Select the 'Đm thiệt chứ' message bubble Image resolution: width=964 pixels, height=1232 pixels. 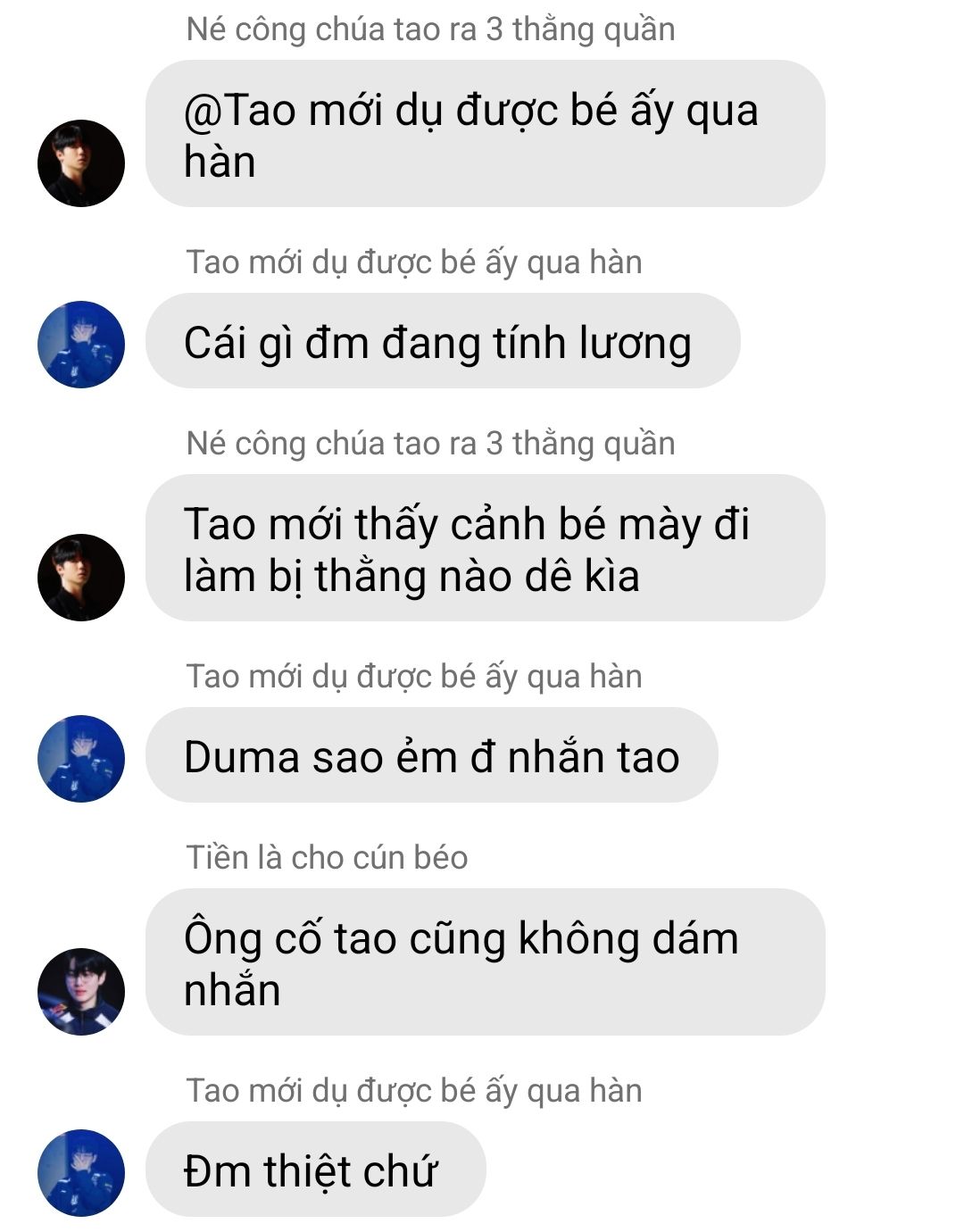[316, 1170]
